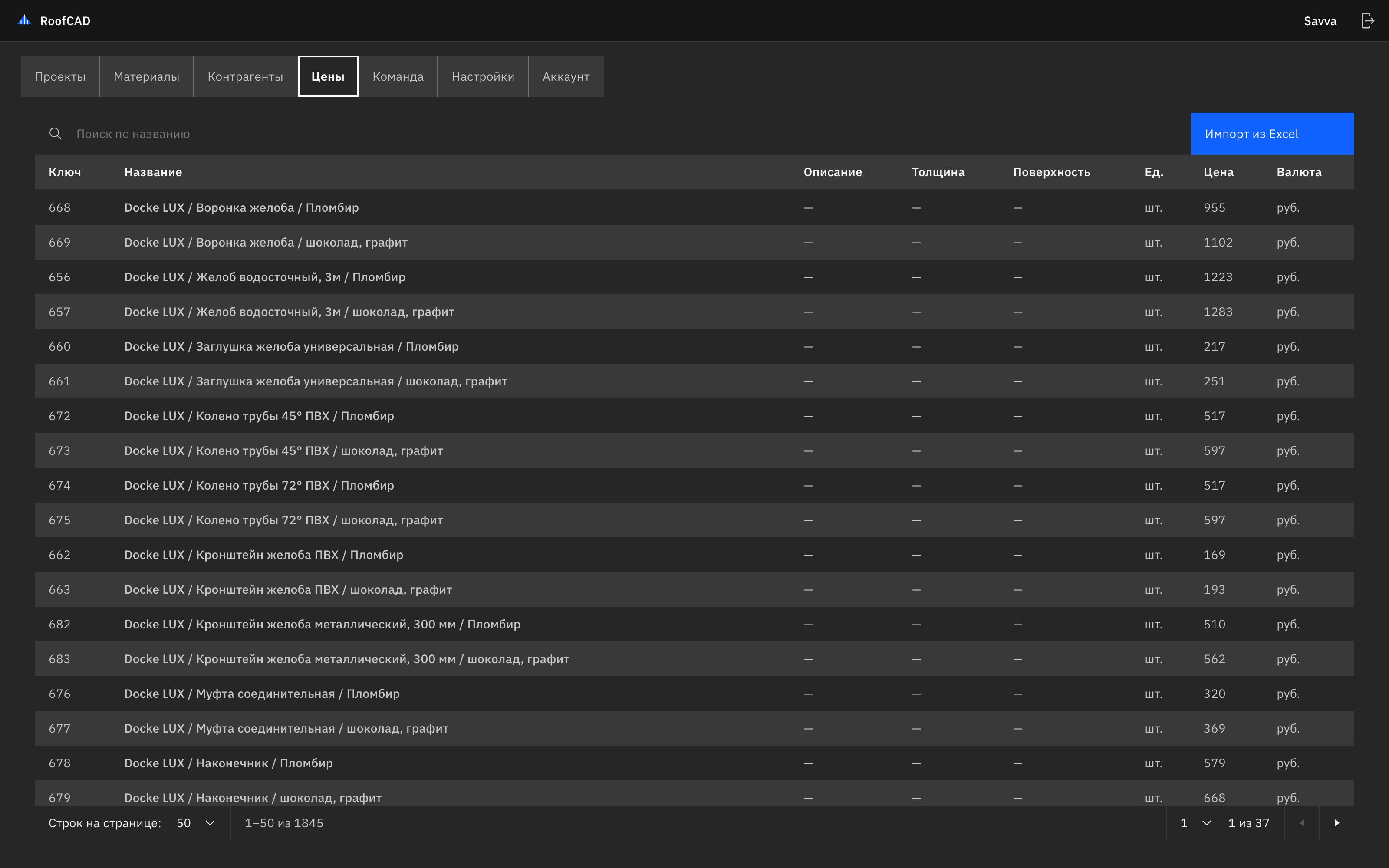Select row Колено трубы 72° ПВХ / Пломбир
The height and width of the screenshot is (868, 1389).
[694, 485]
